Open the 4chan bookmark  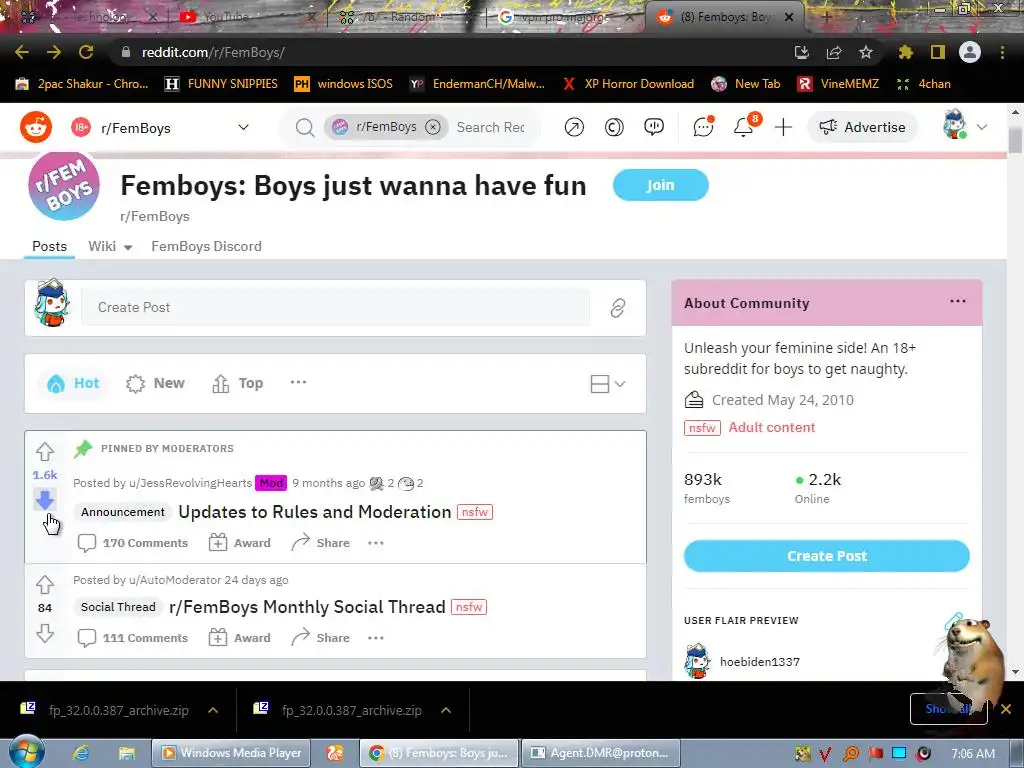[923, 84]
